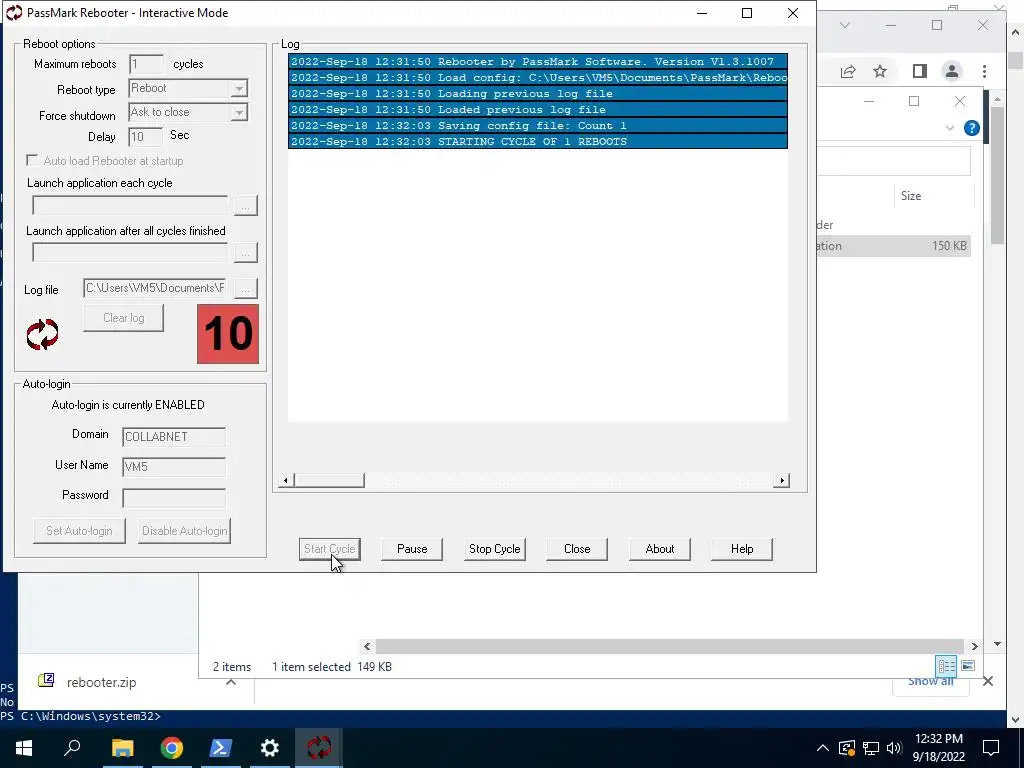Click the Rebooter taskbar icon

319,748
